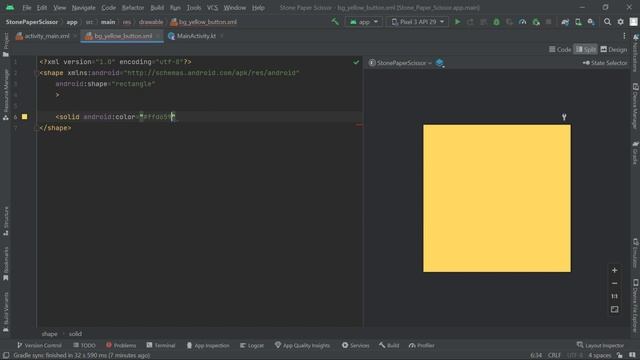
Task: Set preview zoom to 1:1
Action: [x=614, y=296]
